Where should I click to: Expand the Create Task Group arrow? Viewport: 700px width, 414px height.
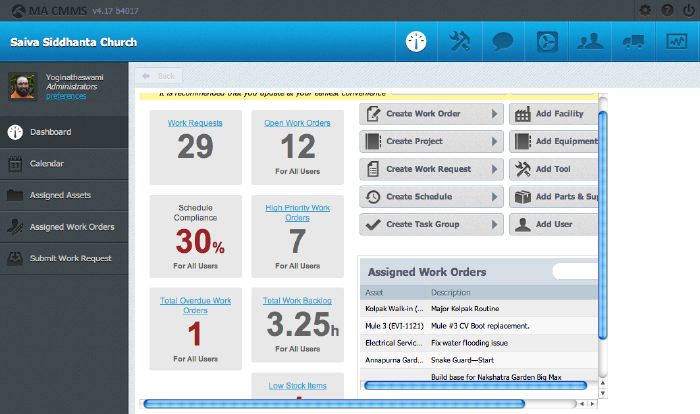click(495, 224)
